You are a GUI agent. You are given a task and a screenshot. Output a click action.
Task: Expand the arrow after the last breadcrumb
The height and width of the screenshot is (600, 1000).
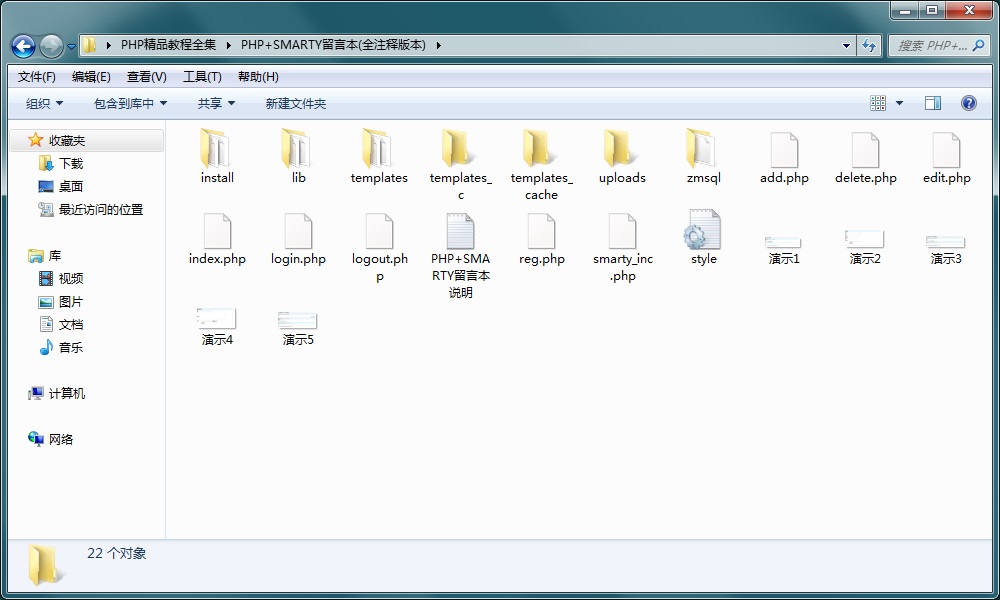(438, 45)
